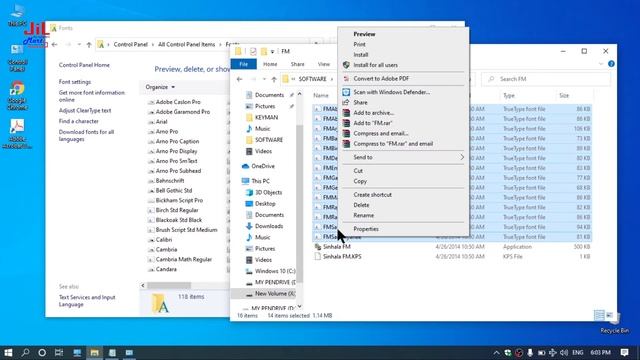Viewport: 640px width, 360px height.
Task: Open recent locations dropdown in FM window
Action: point(264,79)
